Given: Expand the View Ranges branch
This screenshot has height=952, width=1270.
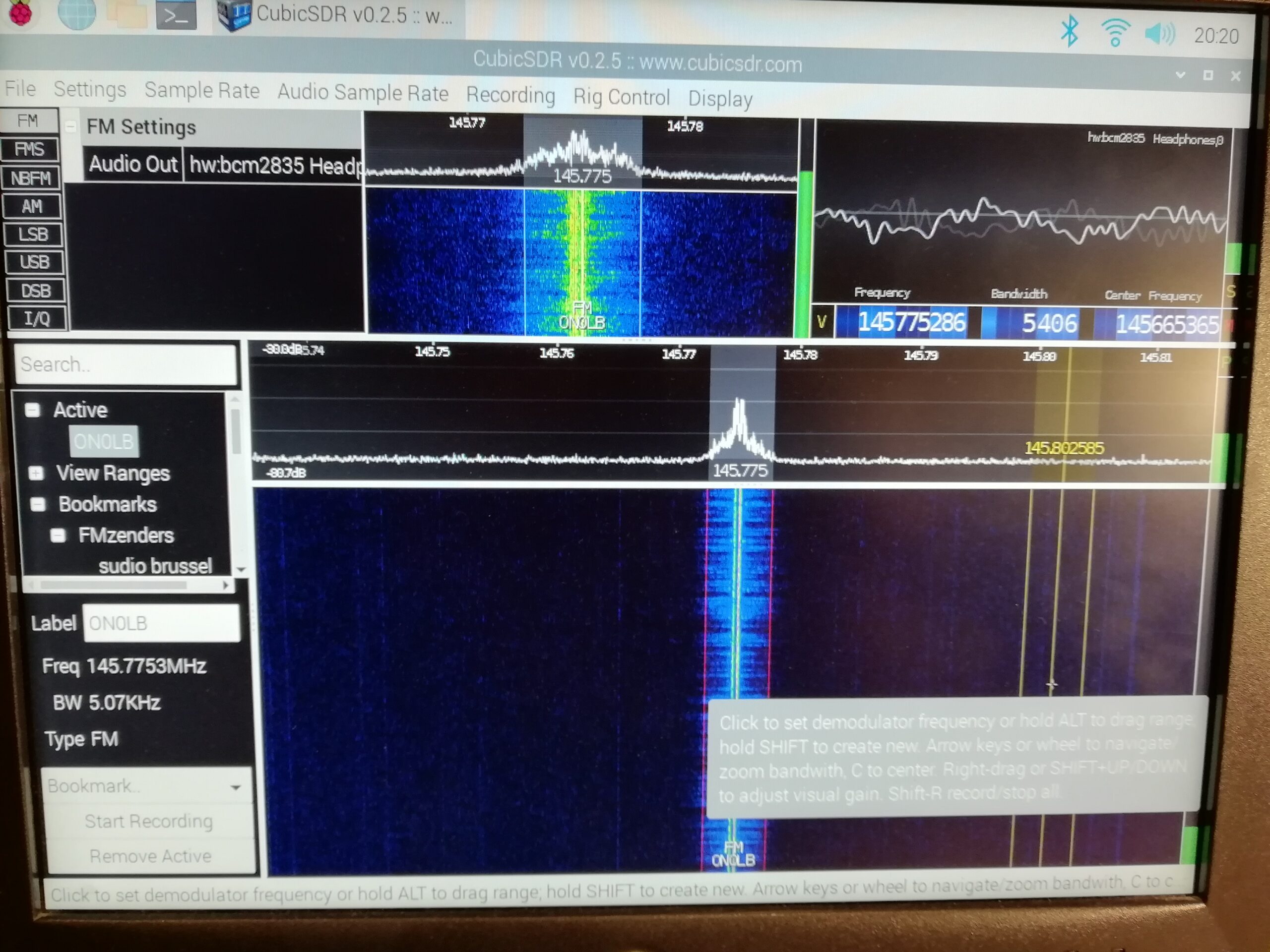Looking at the screenshot, I should click(36, 473).
